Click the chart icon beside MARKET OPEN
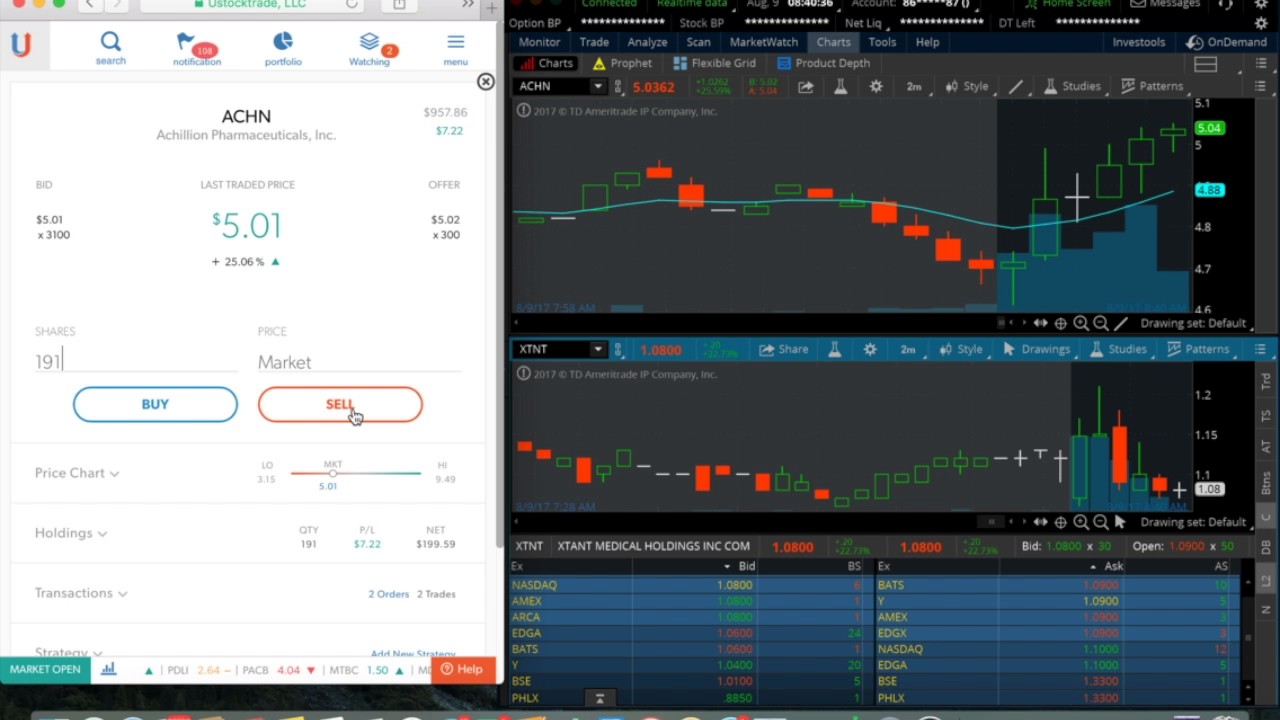Image resolution: width=1280 pixels, height=720 pixels. pos(108,669)
